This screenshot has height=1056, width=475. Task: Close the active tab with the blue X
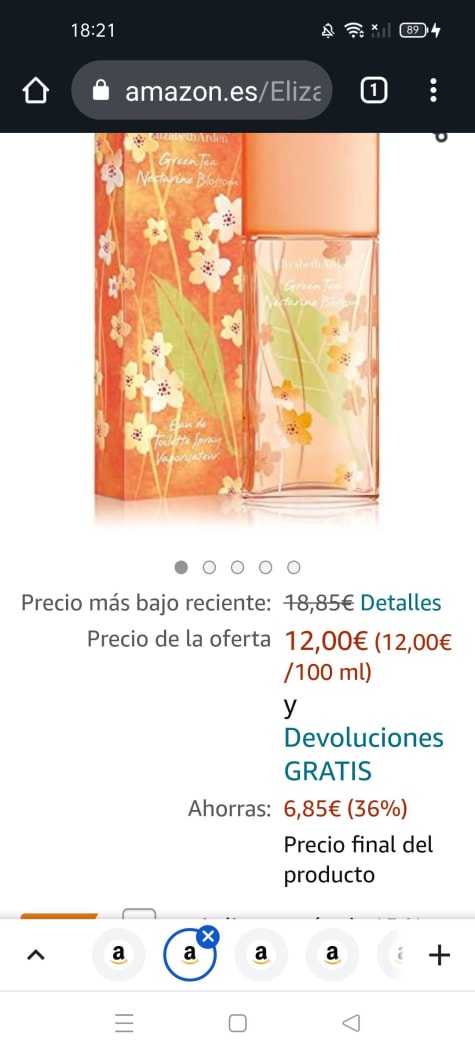[x=209, y=935]
